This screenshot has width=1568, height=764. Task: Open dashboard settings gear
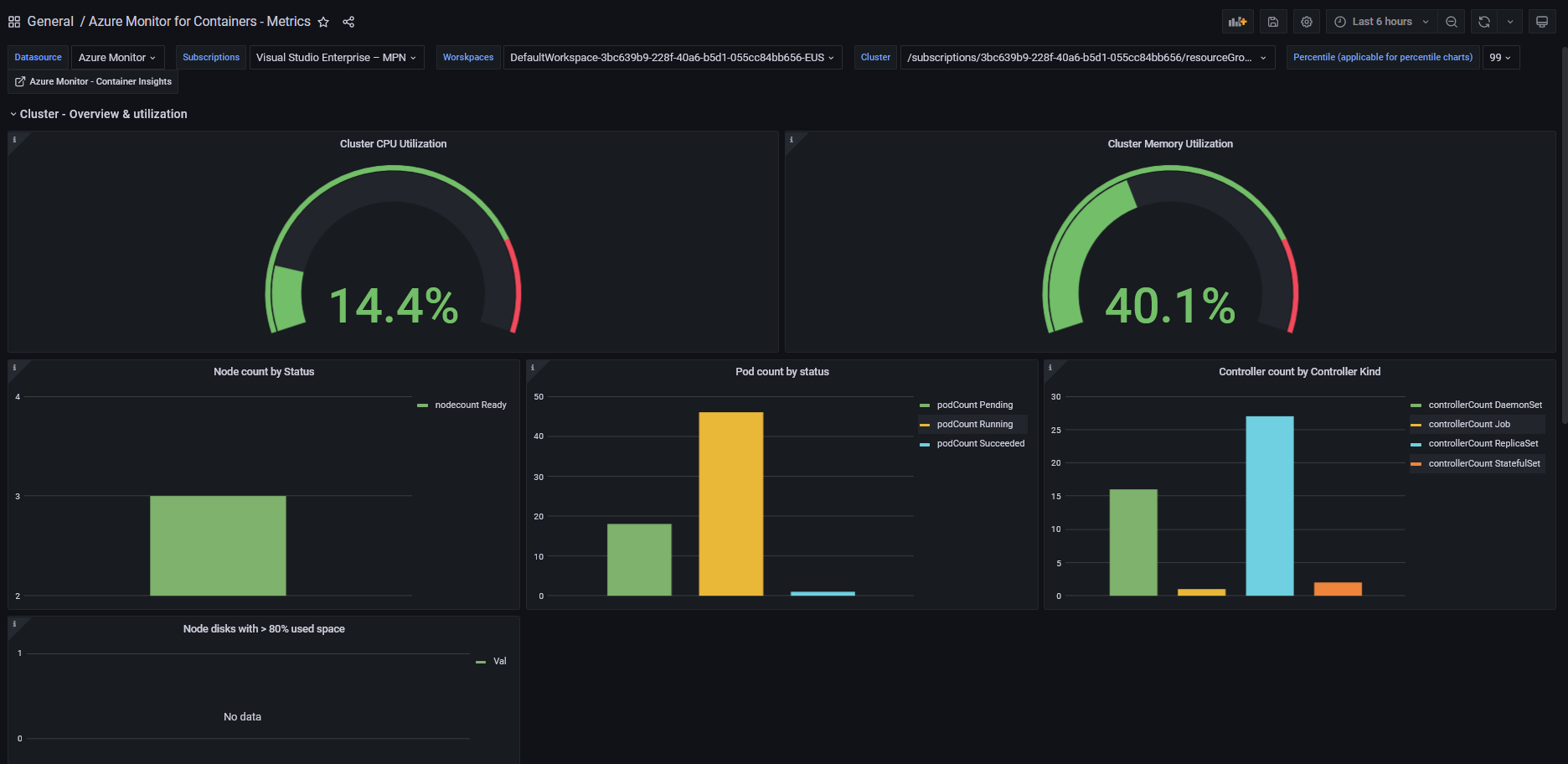[x=1306, y=22]
